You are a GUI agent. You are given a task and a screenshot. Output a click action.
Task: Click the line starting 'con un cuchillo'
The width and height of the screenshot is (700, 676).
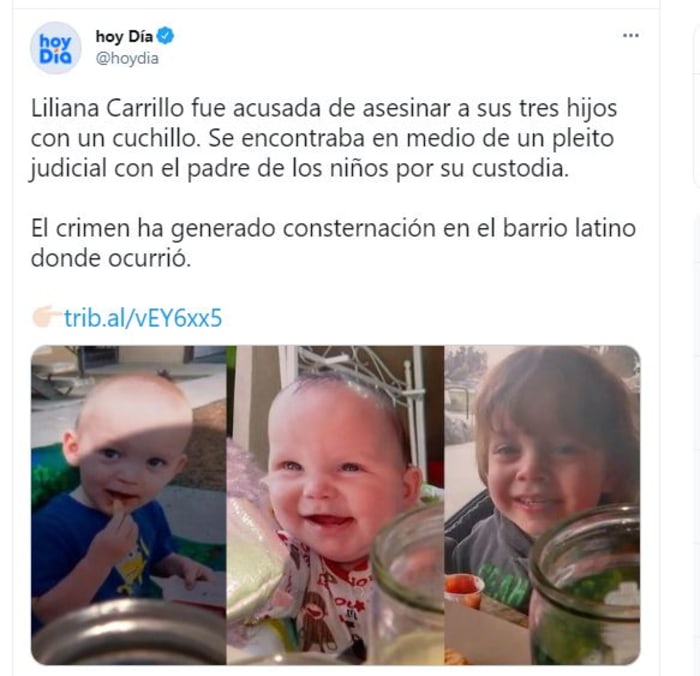(x=322, y=138)
